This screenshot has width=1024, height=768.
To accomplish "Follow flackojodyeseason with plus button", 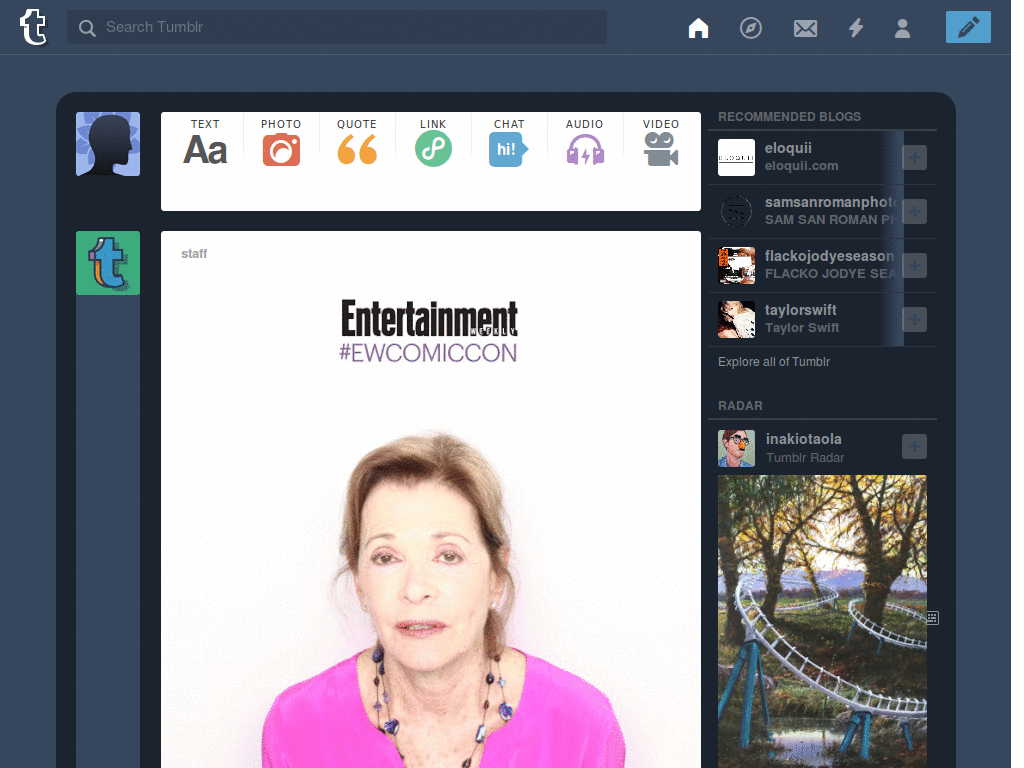I will (914, 265).
